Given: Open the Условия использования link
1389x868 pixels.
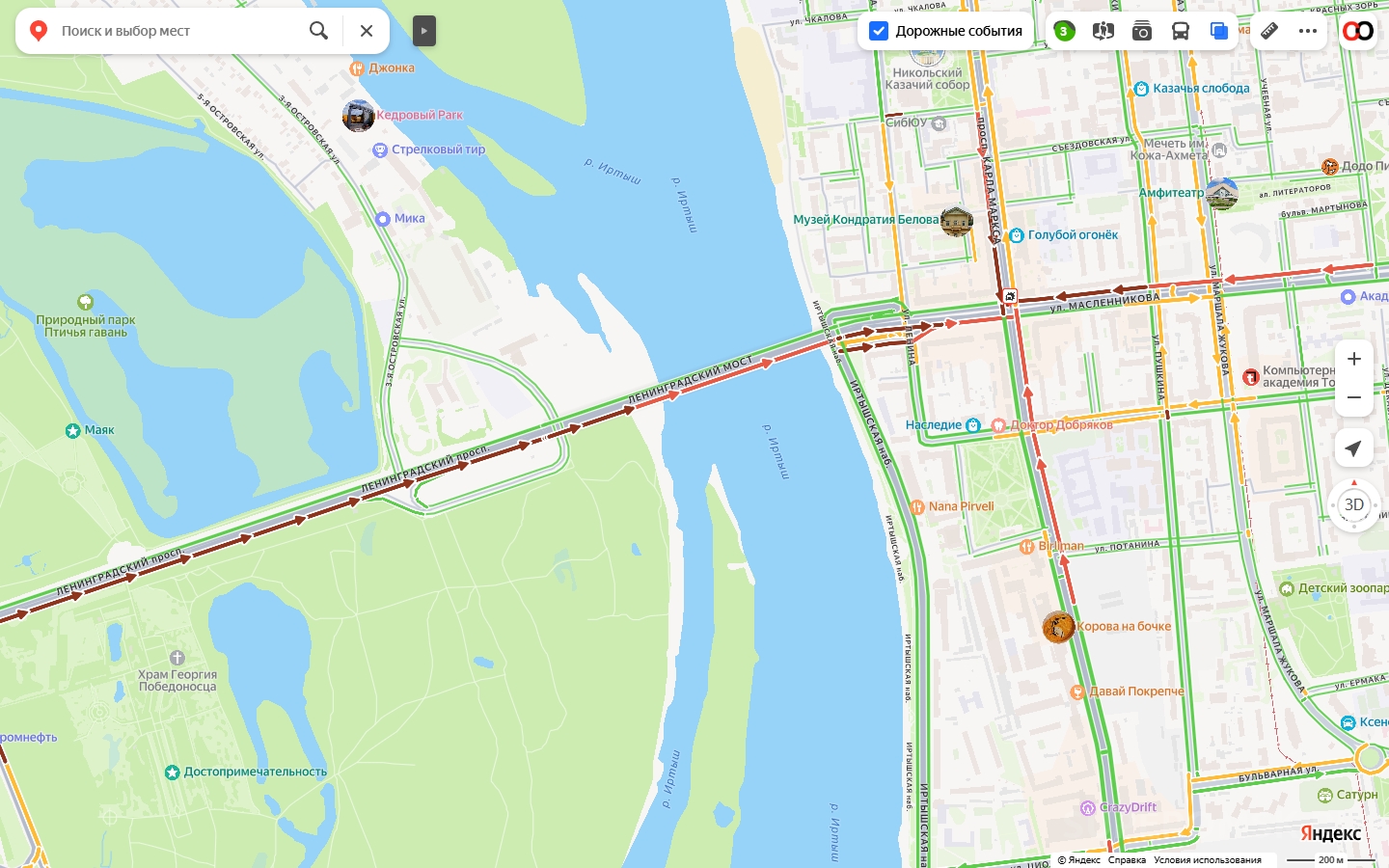Looking at the screenshot, I should tap(1208, 860).
